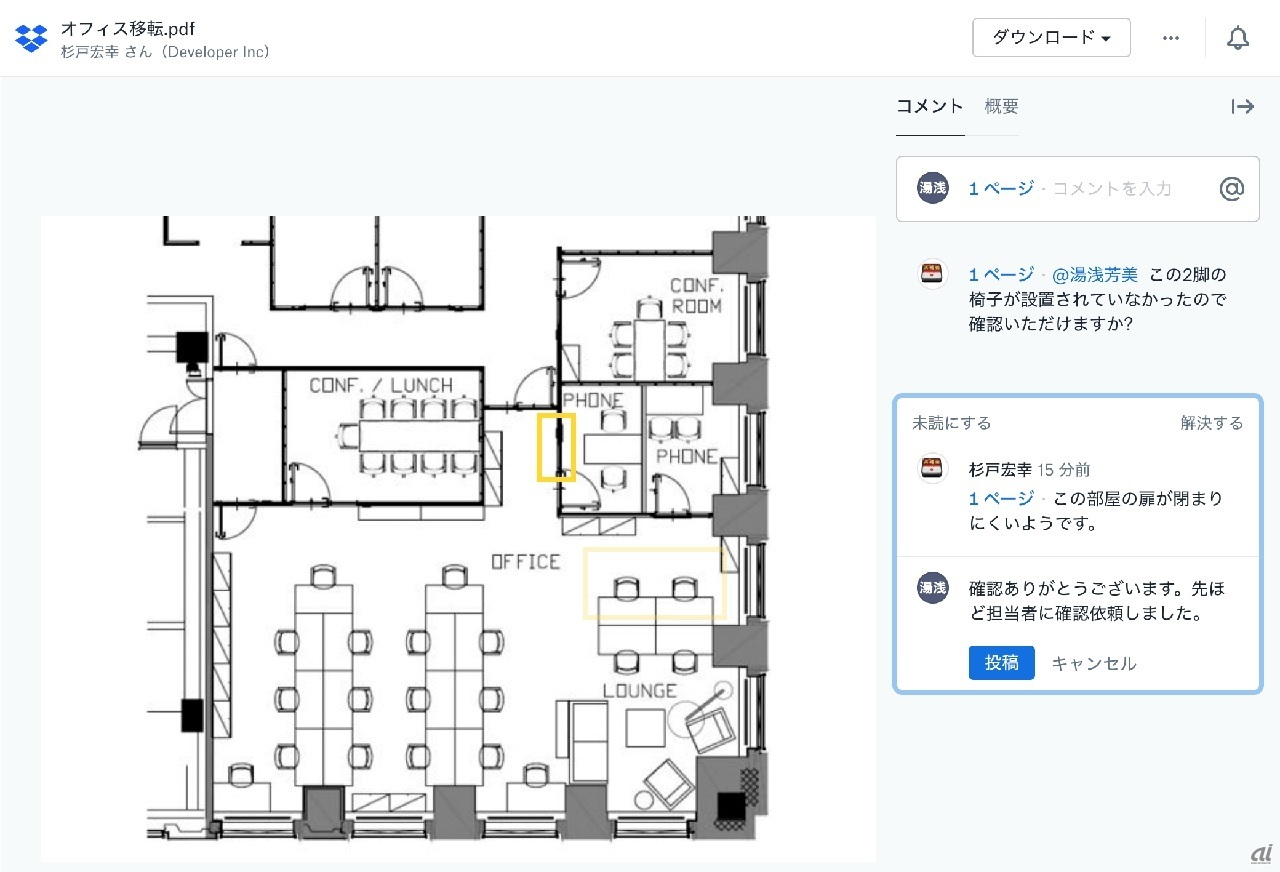Open the 1 ページ link in the chair comment

click(1001, 275)
